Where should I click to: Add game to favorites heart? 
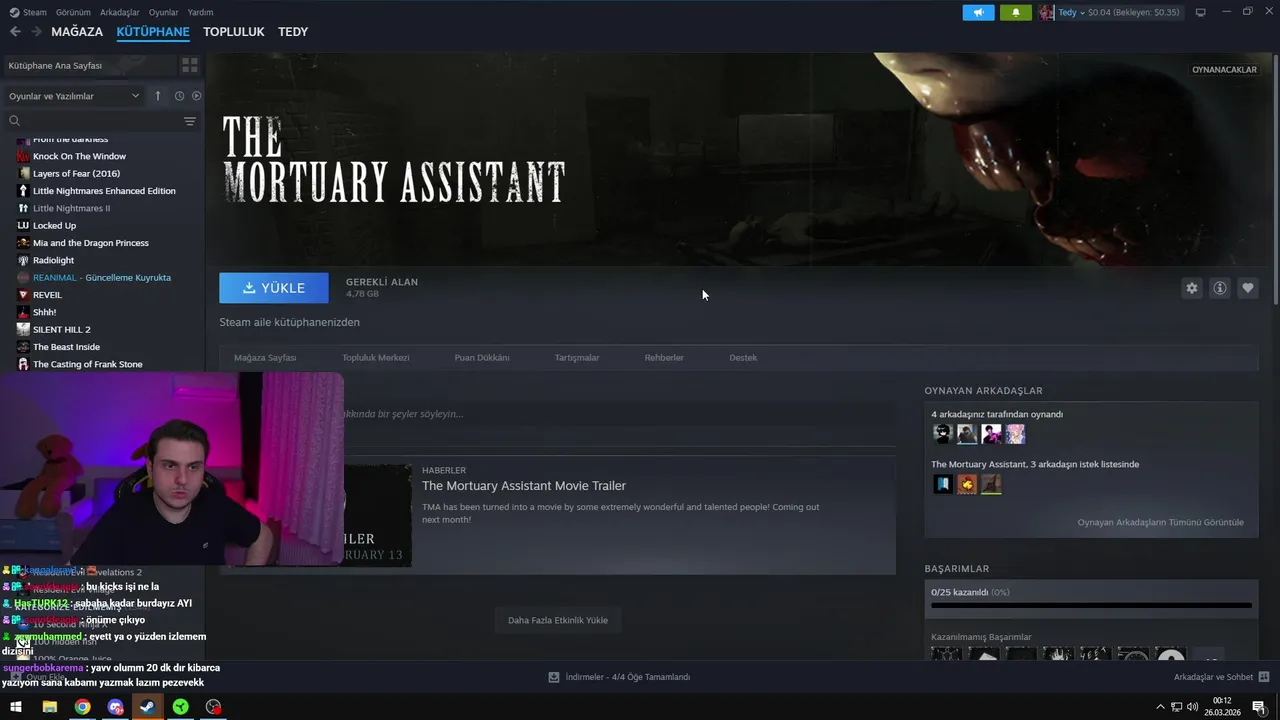point(1247,288)
